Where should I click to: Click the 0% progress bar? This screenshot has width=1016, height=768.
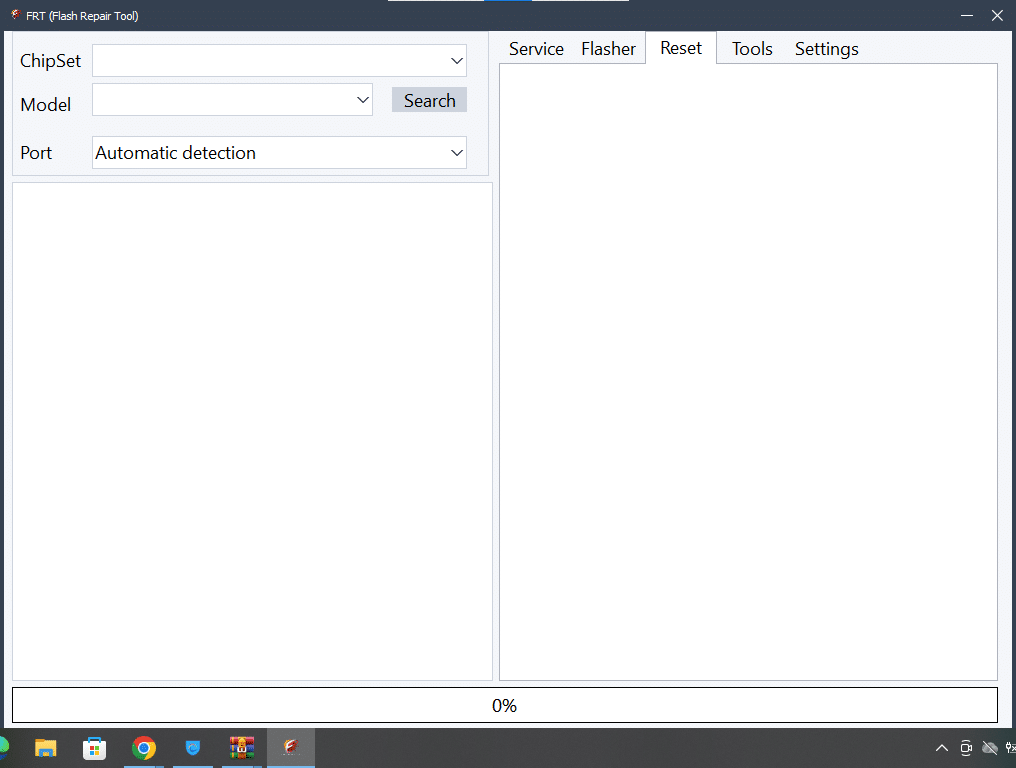(504, 705)
